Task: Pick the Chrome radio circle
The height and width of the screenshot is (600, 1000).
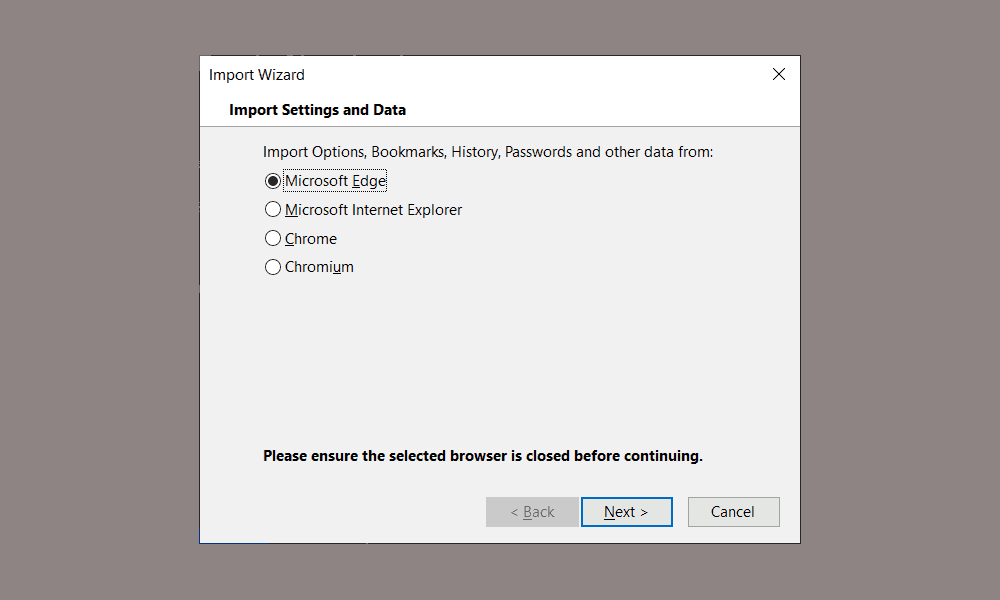Action: point(272,238)
